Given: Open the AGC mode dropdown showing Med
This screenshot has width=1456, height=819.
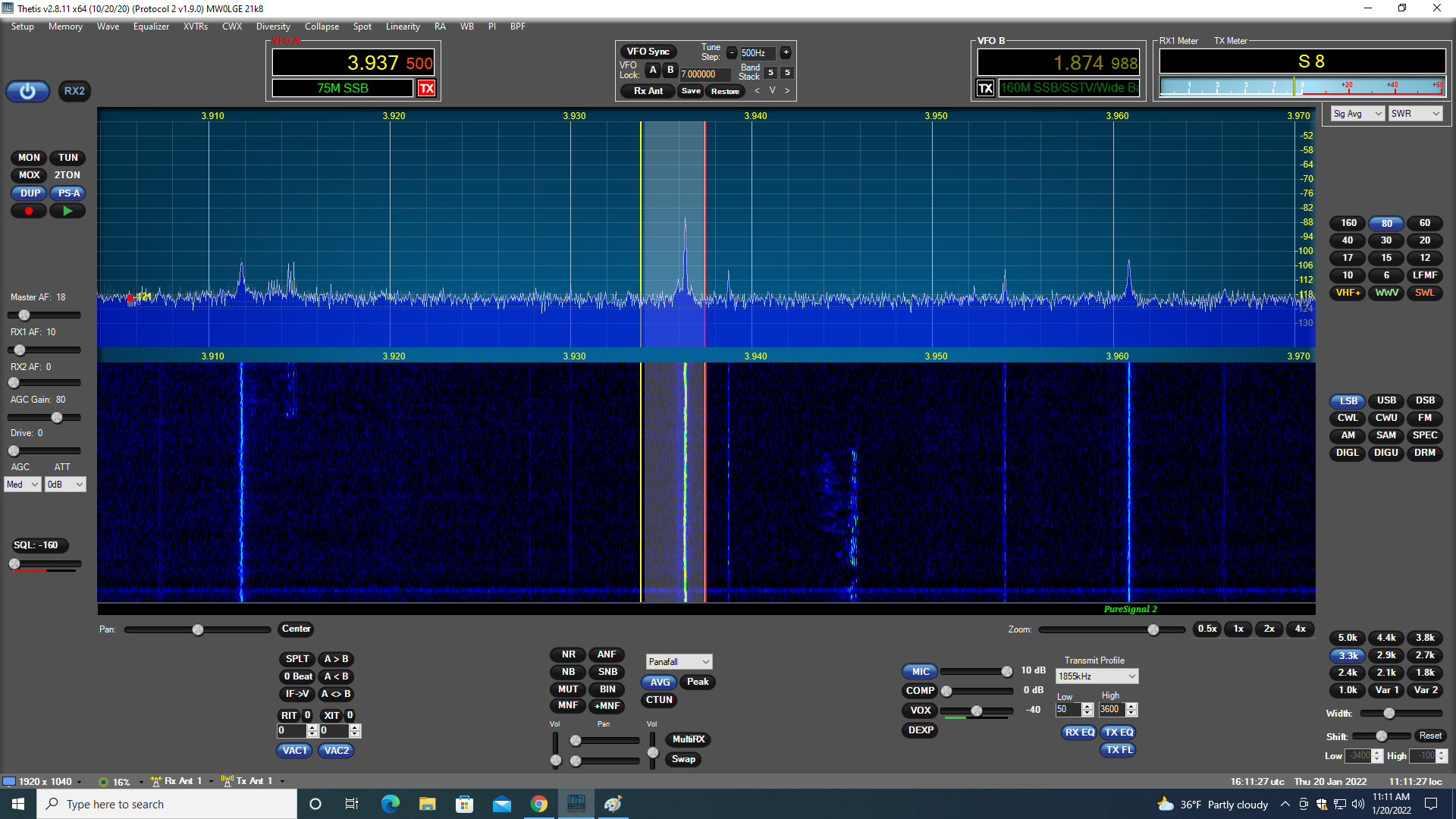Looking at the screenshot, I should (23, 485).
